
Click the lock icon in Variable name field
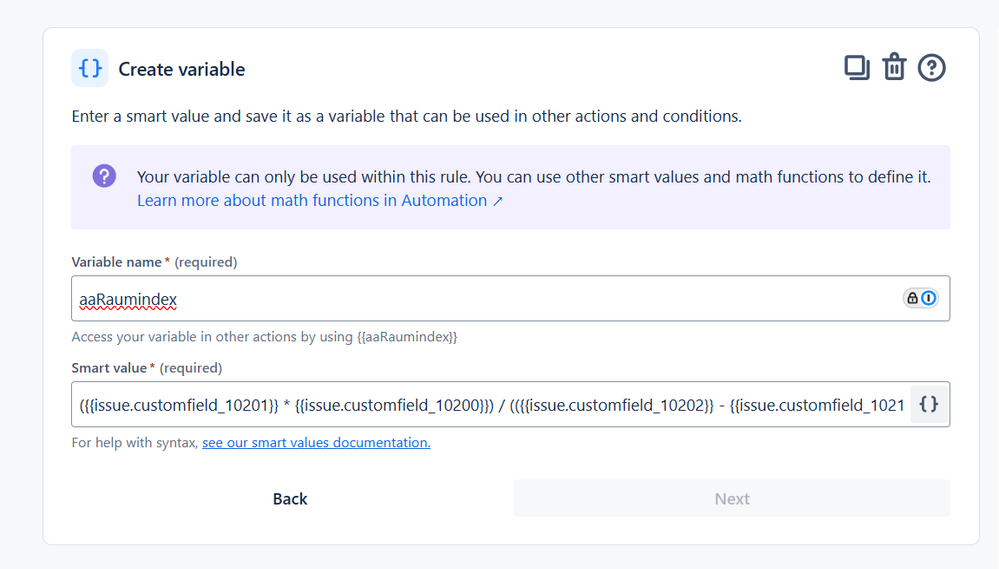point(912,298)
